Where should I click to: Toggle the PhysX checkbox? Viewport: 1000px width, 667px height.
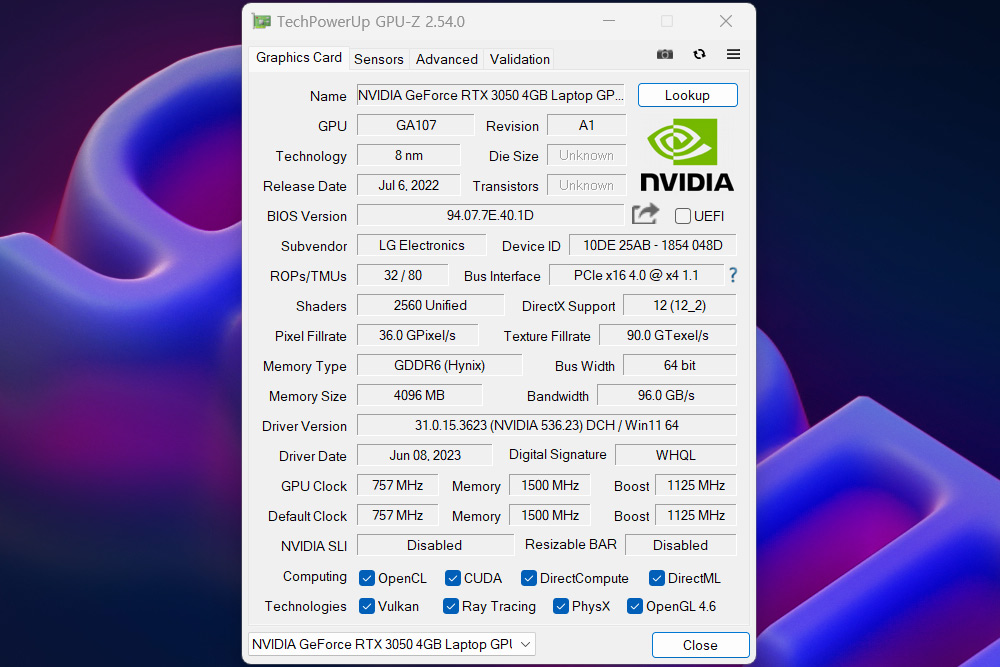pos(561,606)
